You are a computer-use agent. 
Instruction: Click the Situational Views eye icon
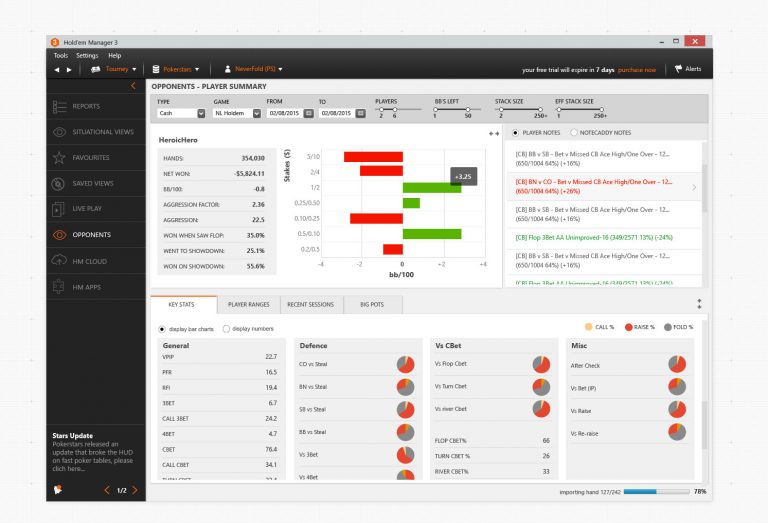pos(60,132)
